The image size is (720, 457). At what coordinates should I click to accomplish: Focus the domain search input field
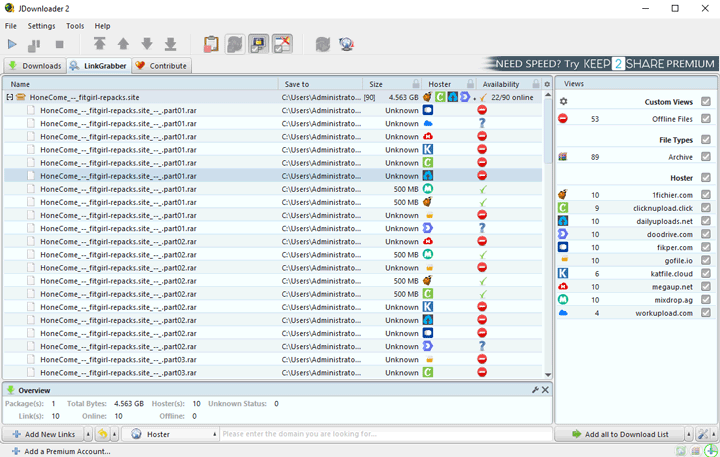point(386,434)
